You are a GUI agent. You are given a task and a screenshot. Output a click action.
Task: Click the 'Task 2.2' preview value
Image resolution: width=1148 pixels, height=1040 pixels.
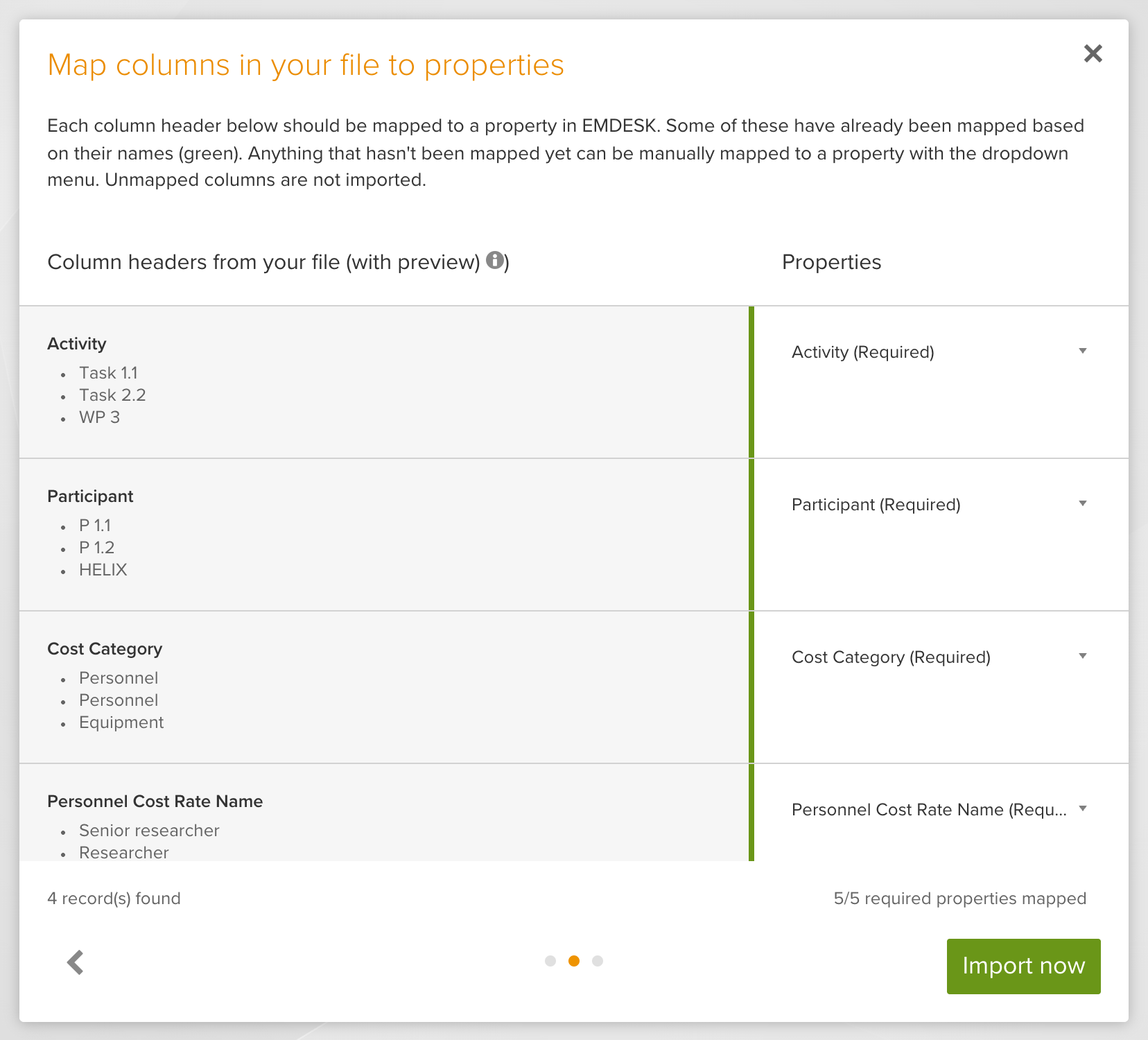tap(112, 395)
